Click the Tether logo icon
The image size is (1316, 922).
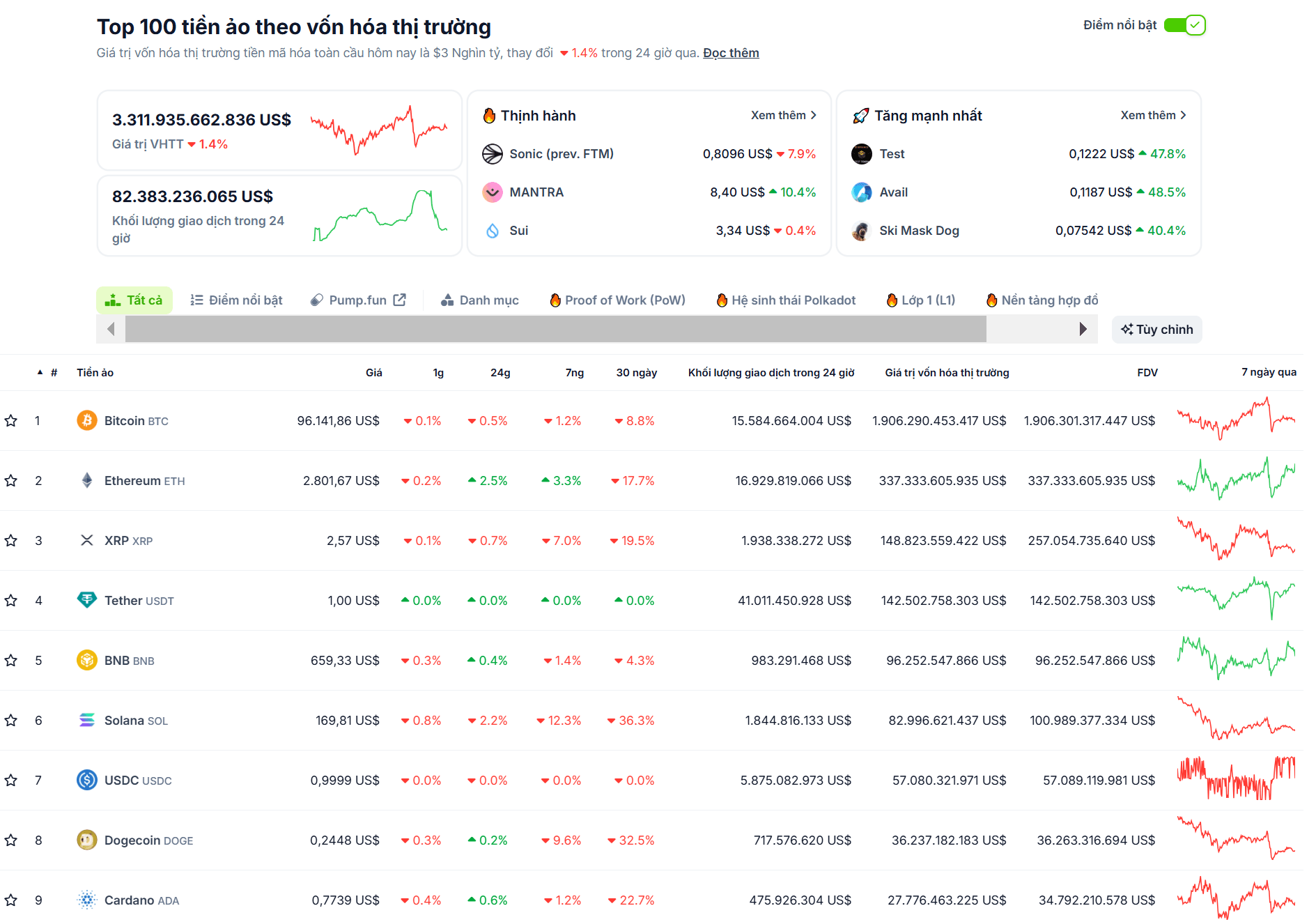(x=87, y=600)
